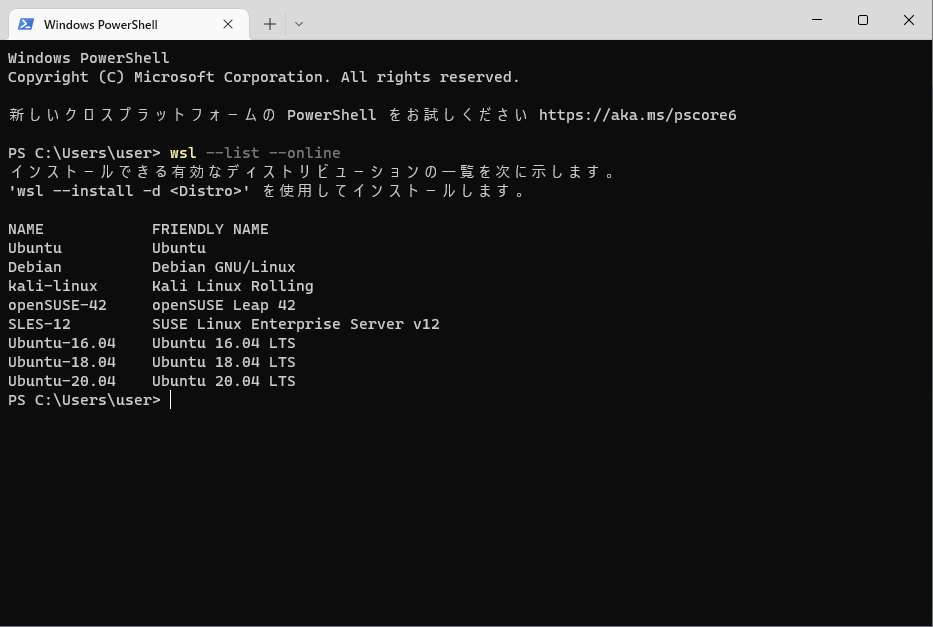
Task: Open the https://aka.ms/pscore6 link
Action: (x=637, y=115)
